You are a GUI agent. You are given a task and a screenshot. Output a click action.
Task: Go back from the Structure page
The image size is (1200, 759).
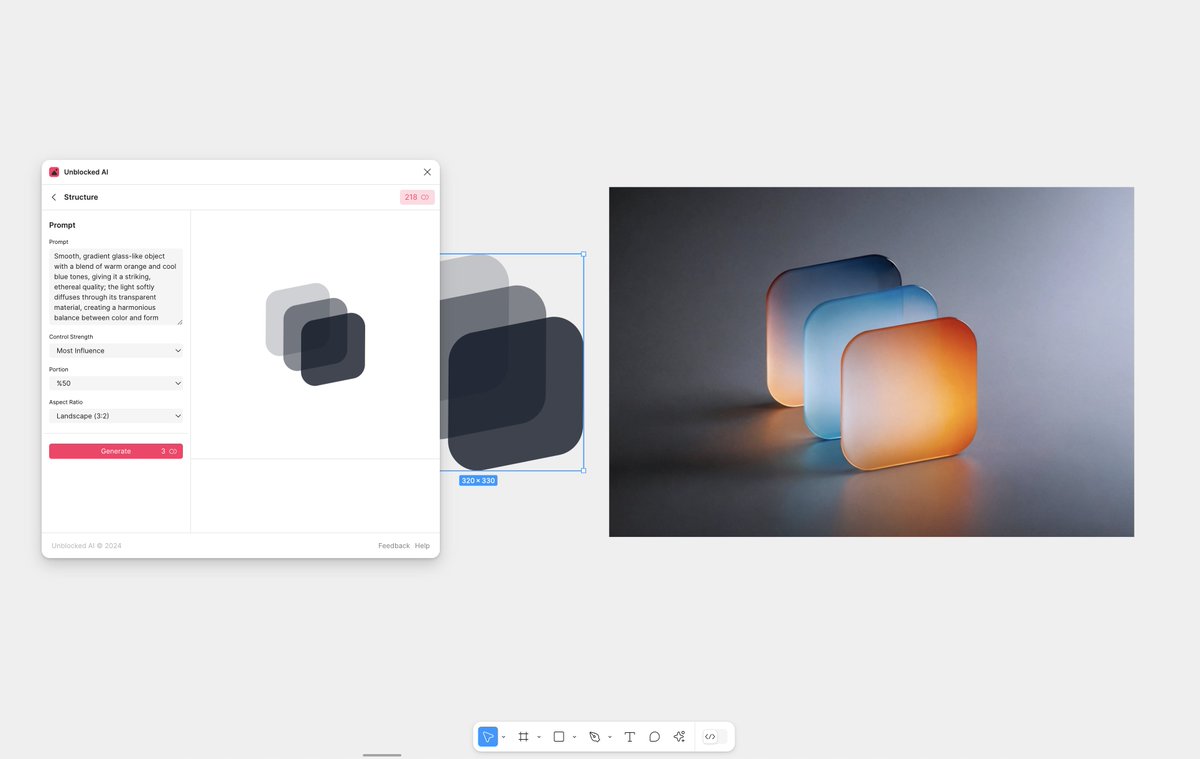coord(54,198)
